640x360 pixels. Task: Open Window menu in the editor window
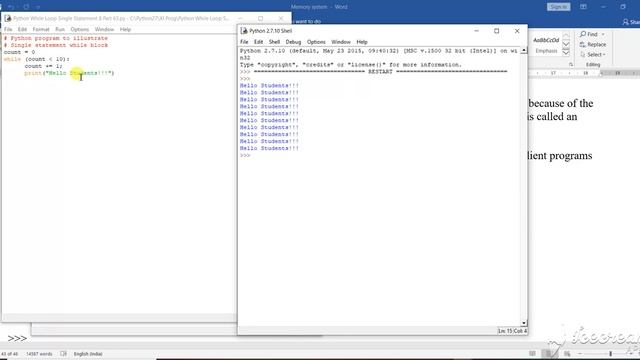pos(104,29)
